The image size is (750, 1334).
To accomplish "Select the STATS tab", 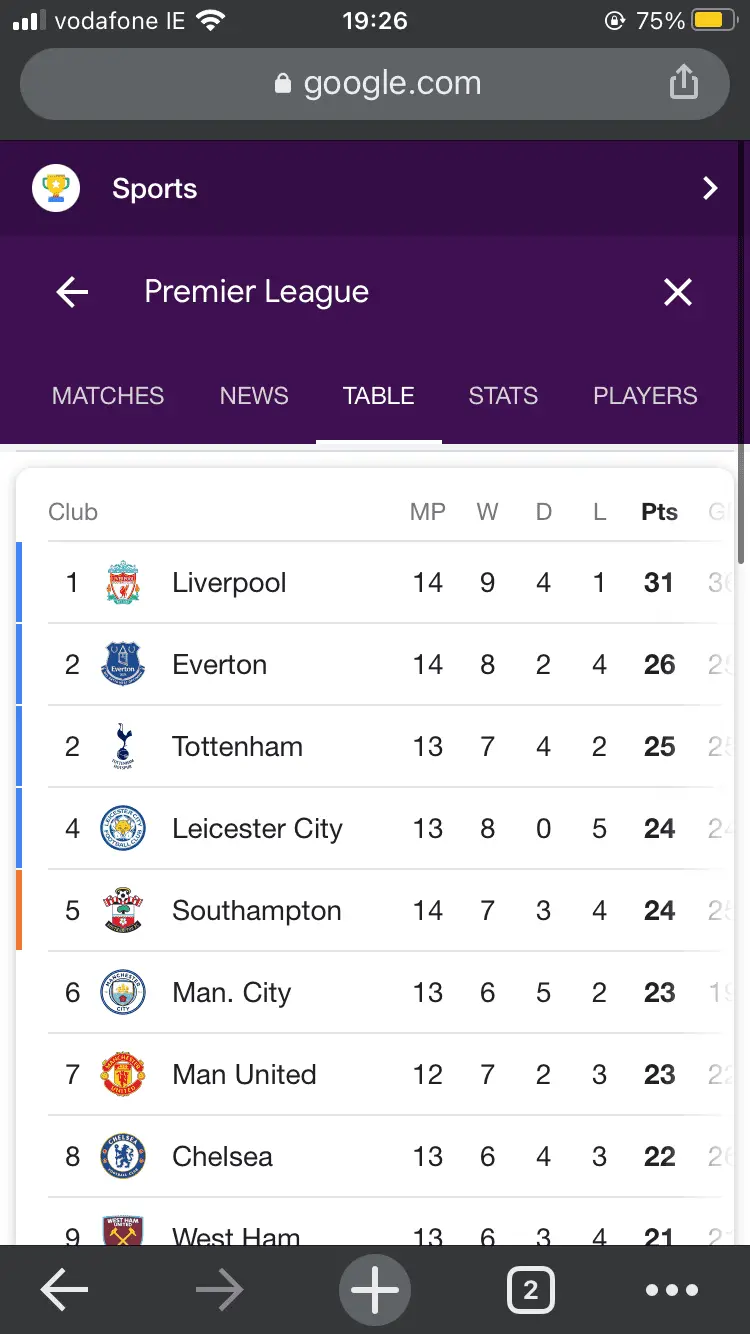I will (x=503, y=396).
